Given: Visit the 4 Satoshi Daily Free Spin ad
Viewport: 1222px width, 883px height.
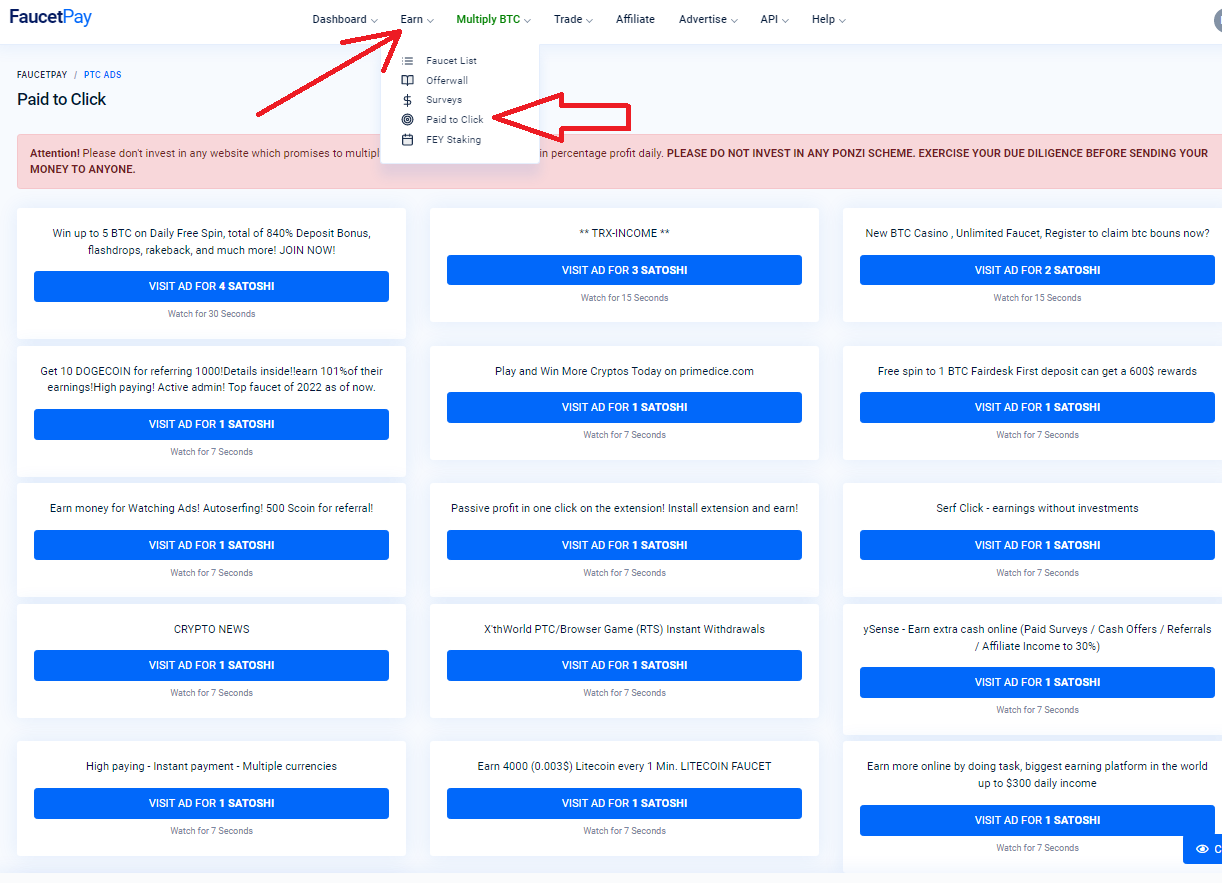Looking at the screenshot, I should (x=211, y=286).
